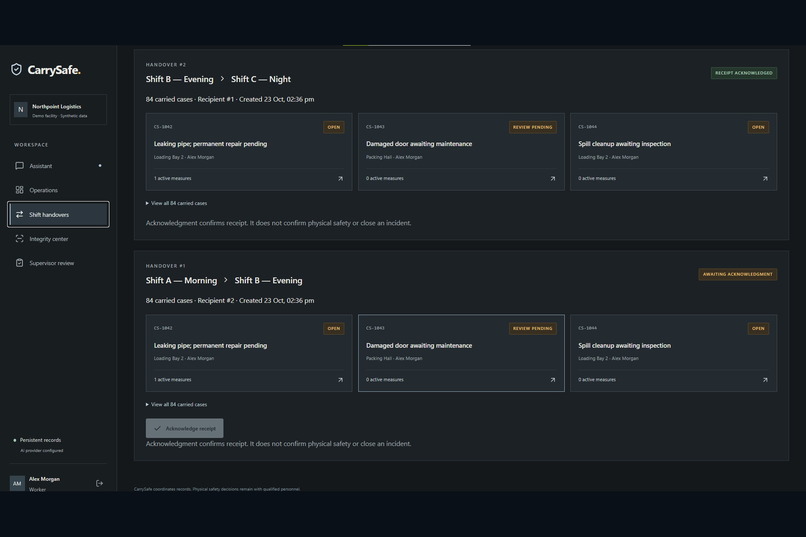
Task: Expand View all 84 carried cases in Handover #2
Action: point(176,203)
